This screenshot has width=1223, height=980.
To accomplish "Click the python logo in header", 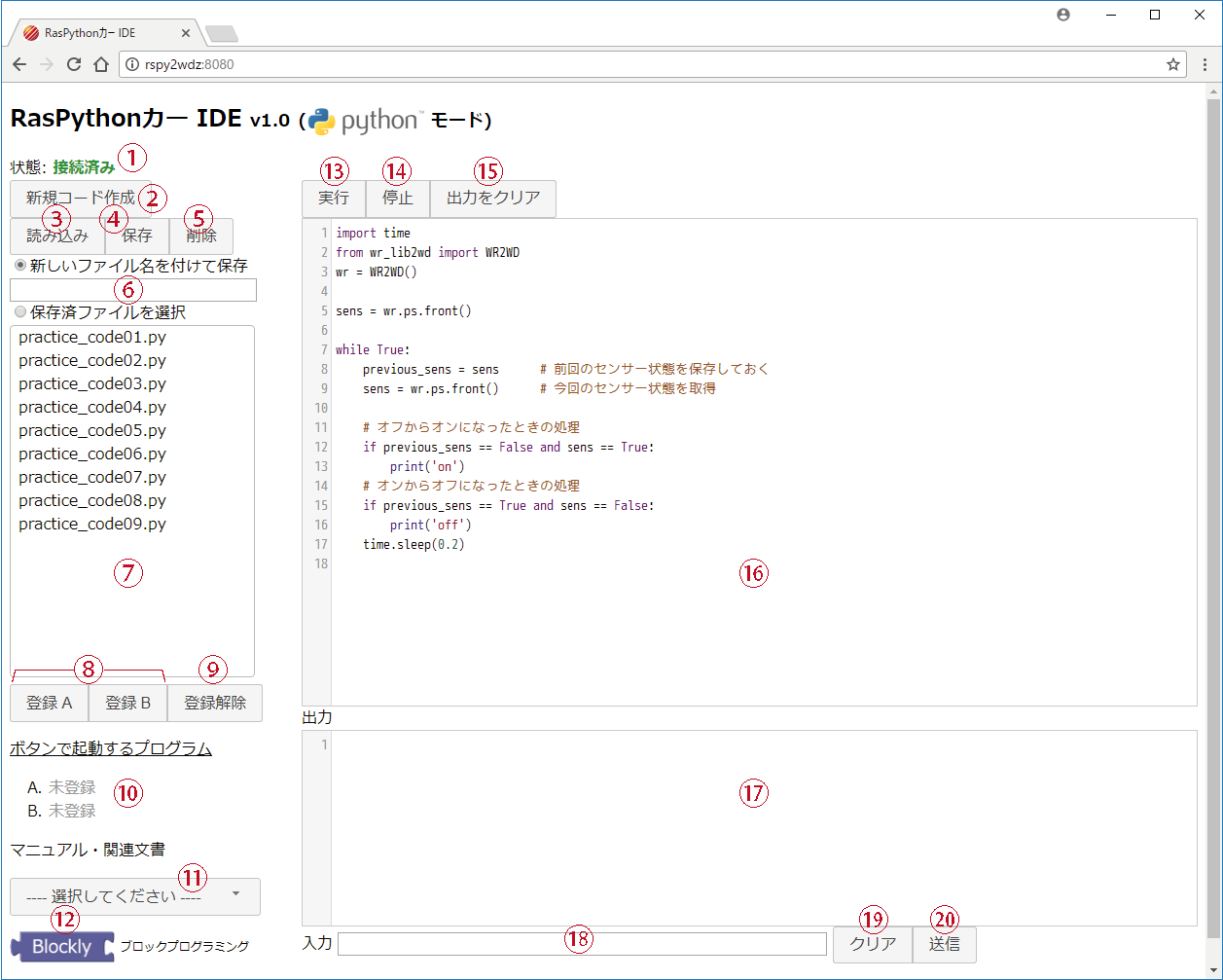I will click(x=365, y=121).
